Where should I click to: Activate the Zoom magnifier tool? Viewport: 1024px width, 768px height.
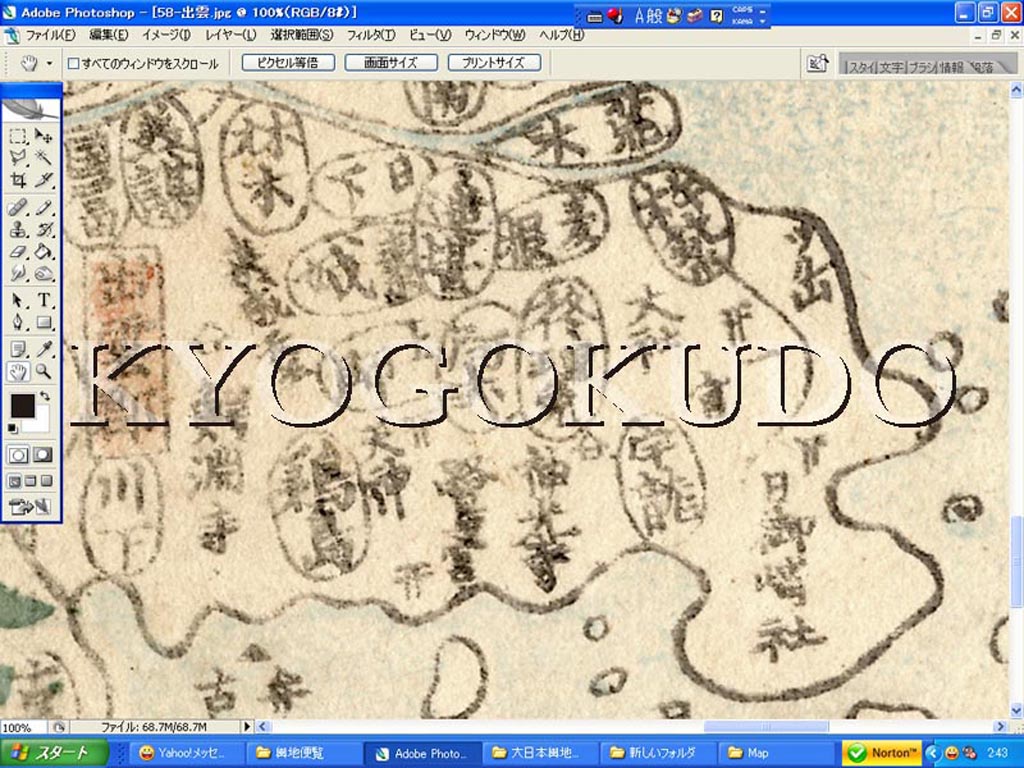point(43,372)
